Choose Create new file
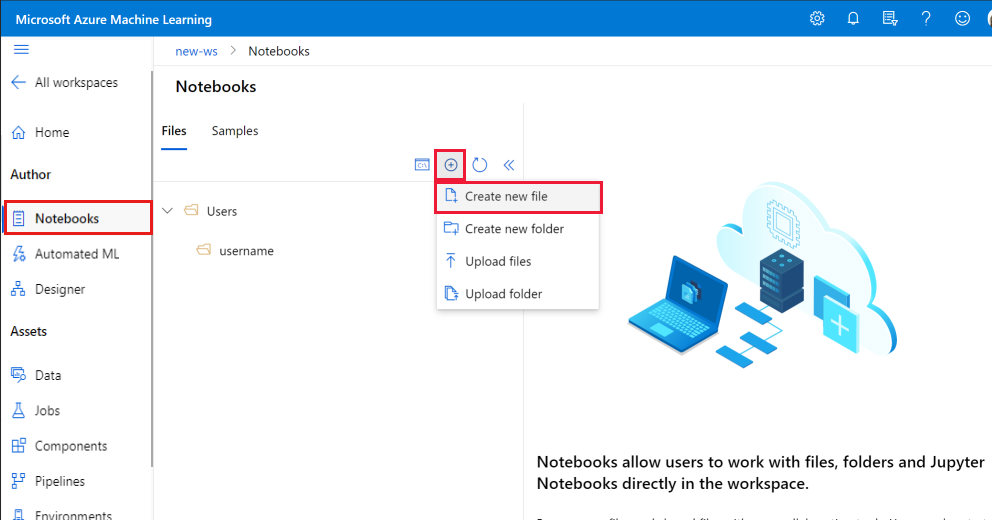 [x=518, y=197]
